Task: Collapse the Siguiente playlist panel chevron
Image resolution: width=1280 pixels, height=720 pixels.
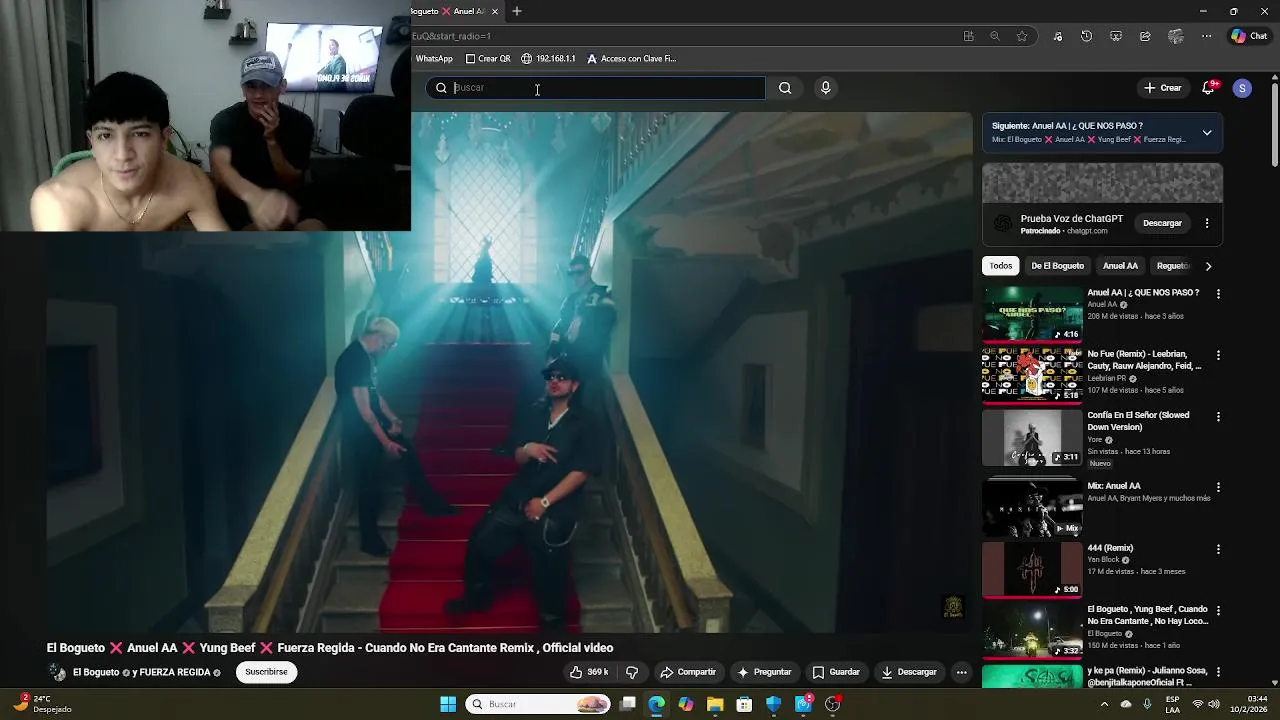Action: (x=1207, y=133)
